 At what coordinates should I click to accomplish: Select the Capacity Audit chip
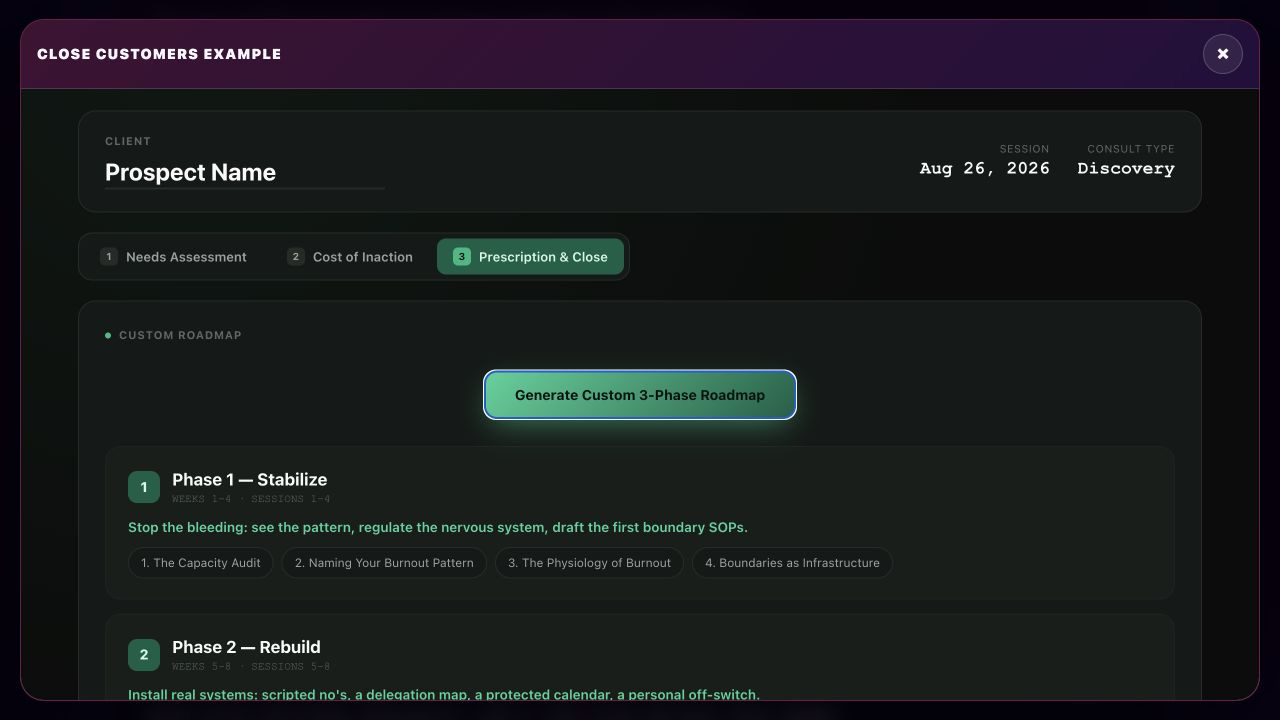coord(201,563)
